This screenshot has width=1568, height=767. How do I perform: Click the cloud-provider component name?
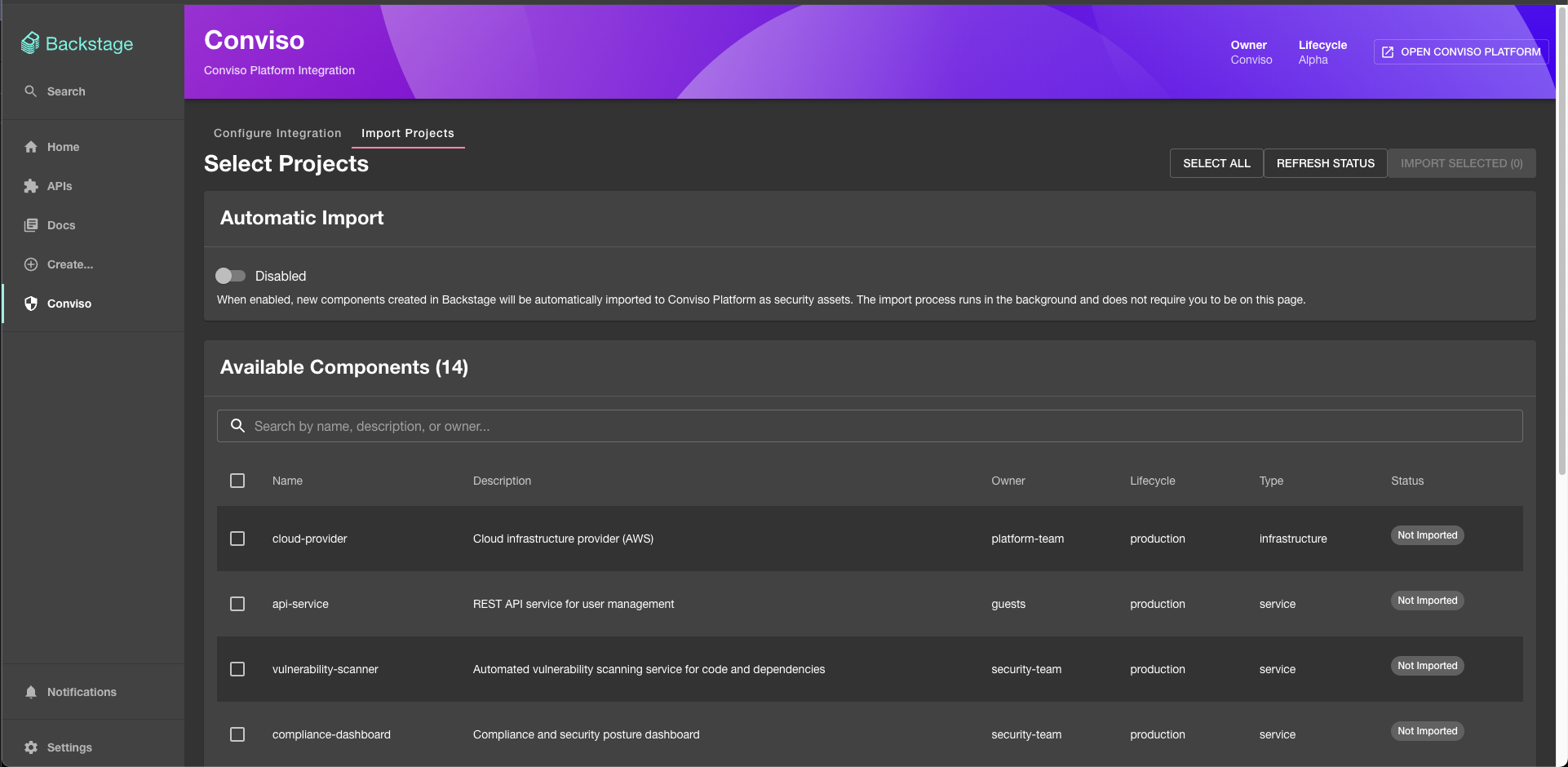[310, 539]
